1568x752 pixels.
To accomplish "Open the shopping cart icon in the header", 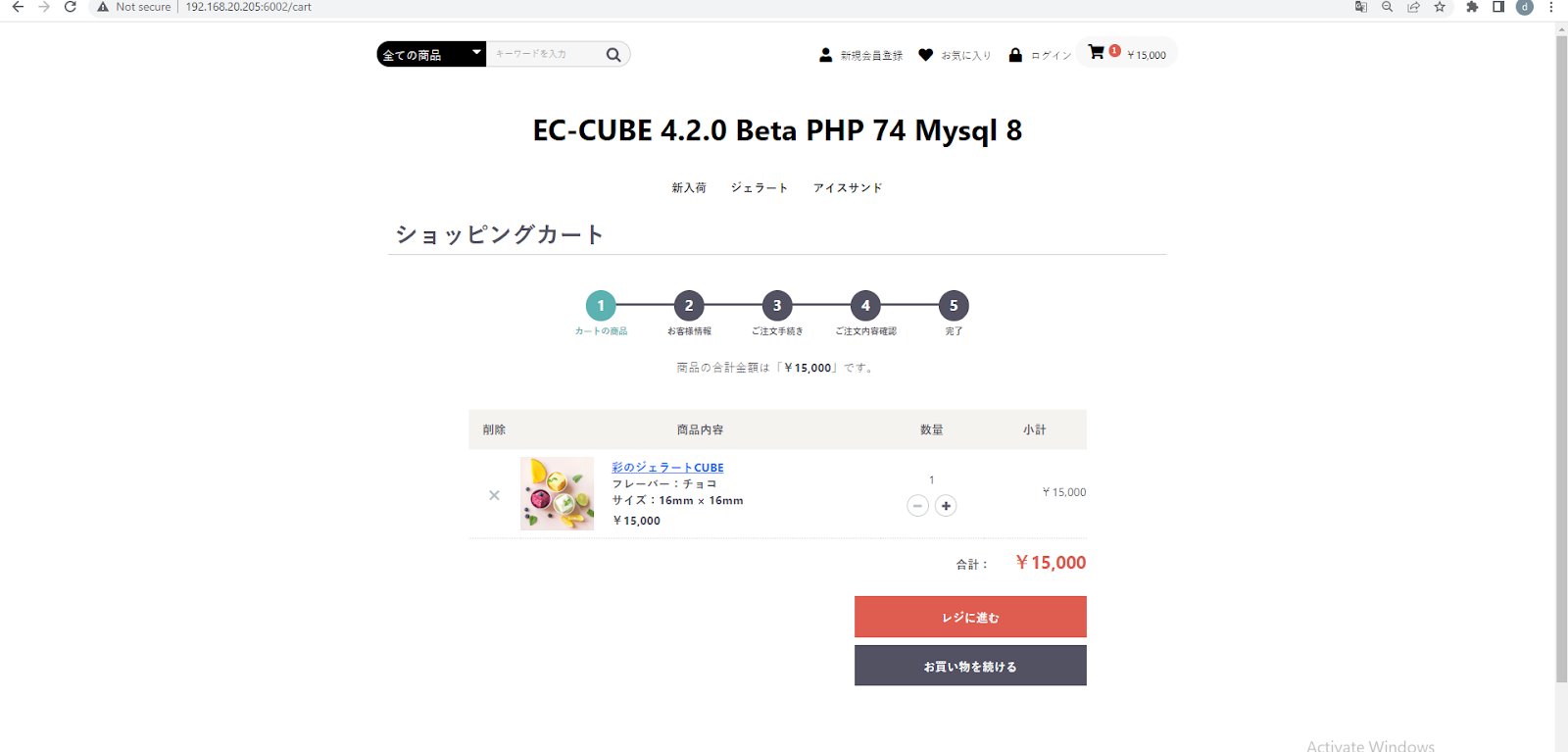I will pyautogui.click(x=1097, y=52).
